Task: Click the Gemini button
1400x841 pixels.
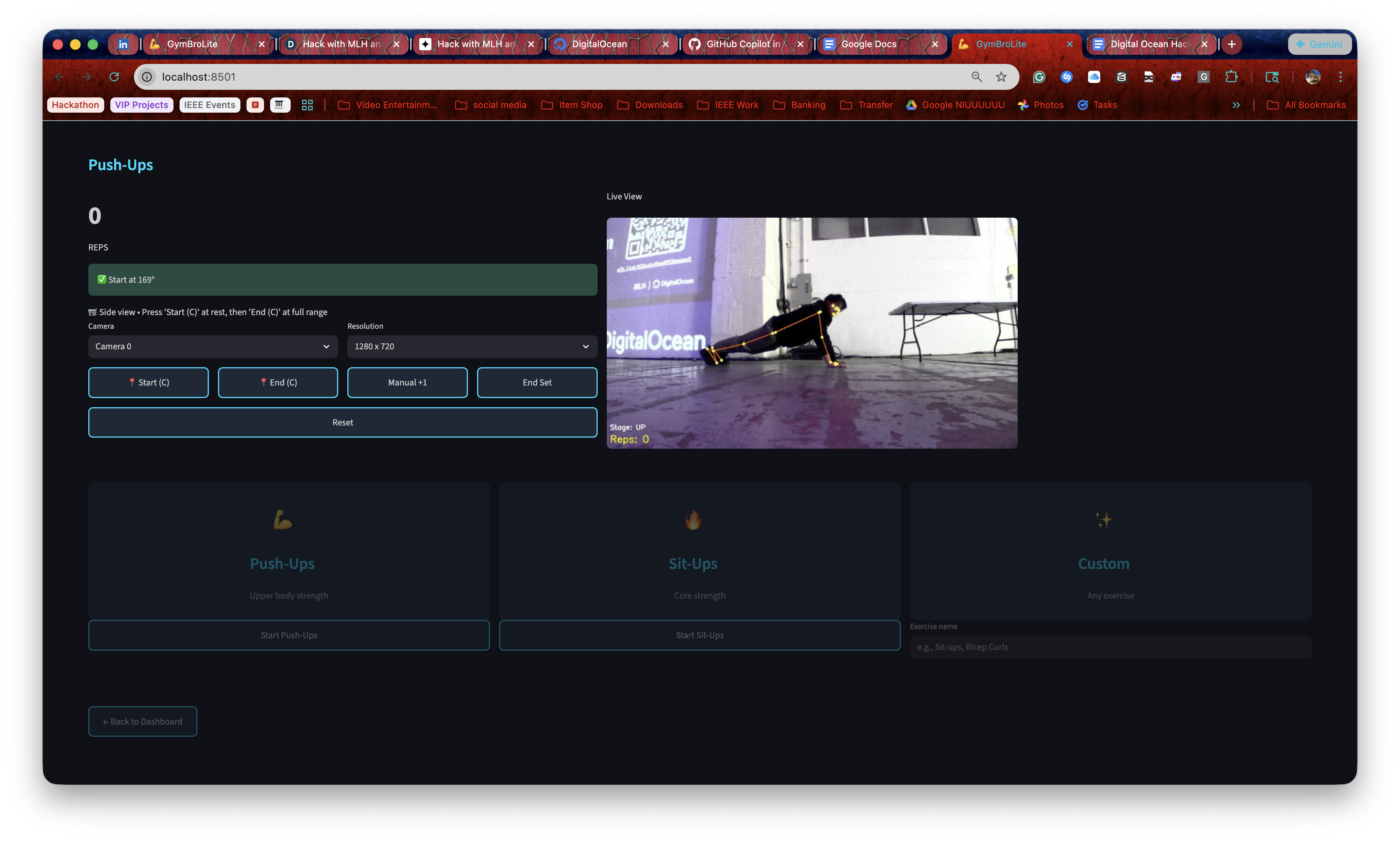Action: click(1319, 44)
